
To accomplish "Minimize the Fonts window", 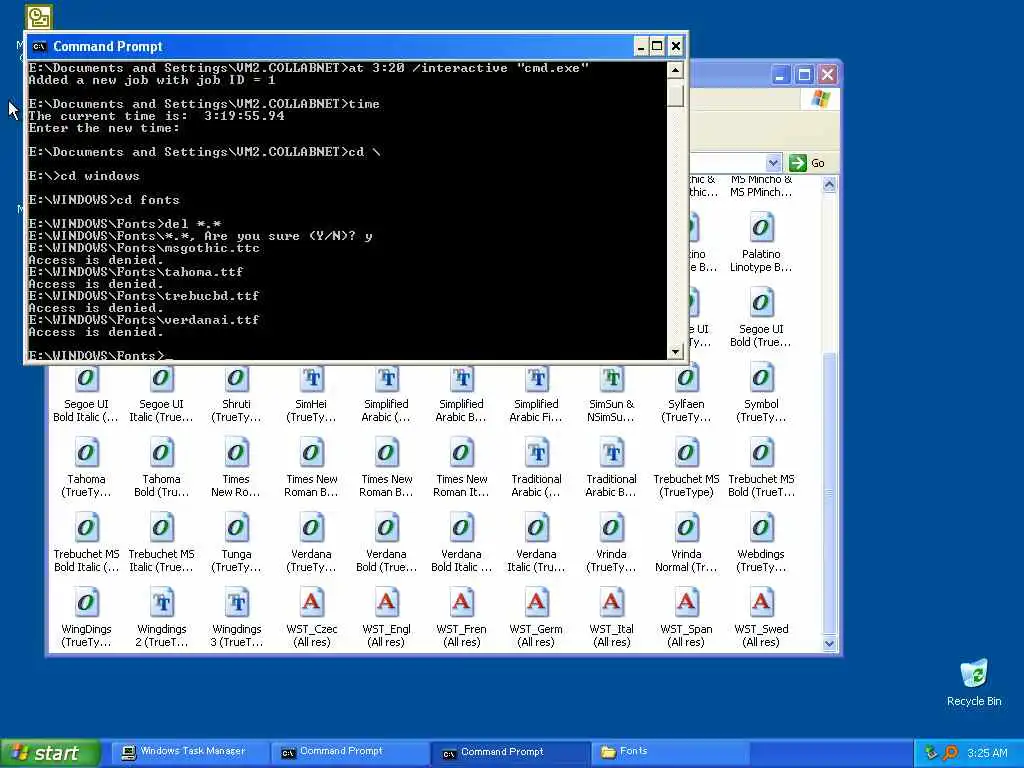I will pyautogui.click(x=780, y=75).
